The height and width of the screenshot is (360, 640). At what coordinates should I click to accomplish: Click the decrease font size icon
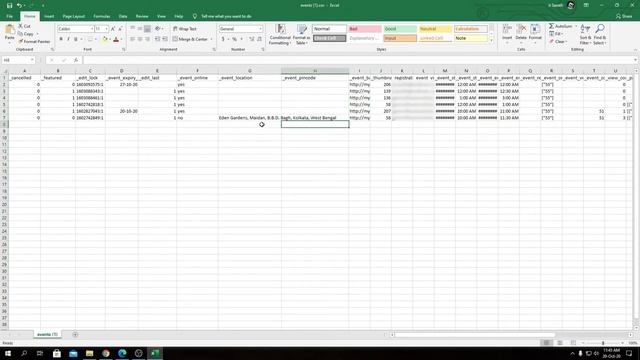(x=120, y=29)
